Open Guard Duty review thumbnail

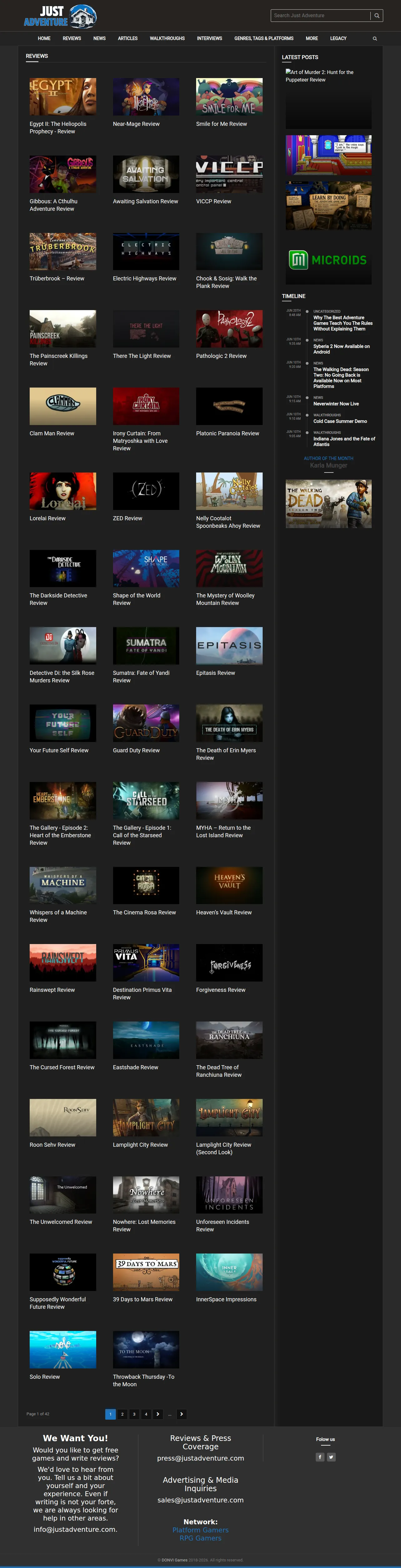(x=146, y=723)
